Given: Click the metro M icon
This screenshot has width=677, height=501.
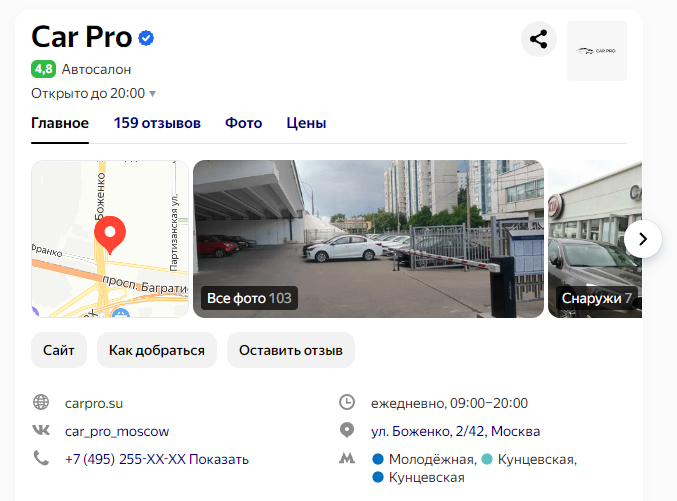Looking at the screenshot, I should point(347,458).
